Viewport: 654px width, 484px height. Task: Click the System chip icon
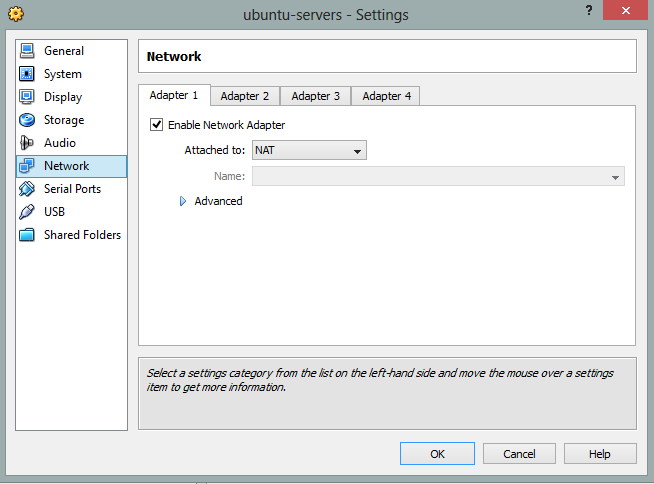tap(27, 74)
